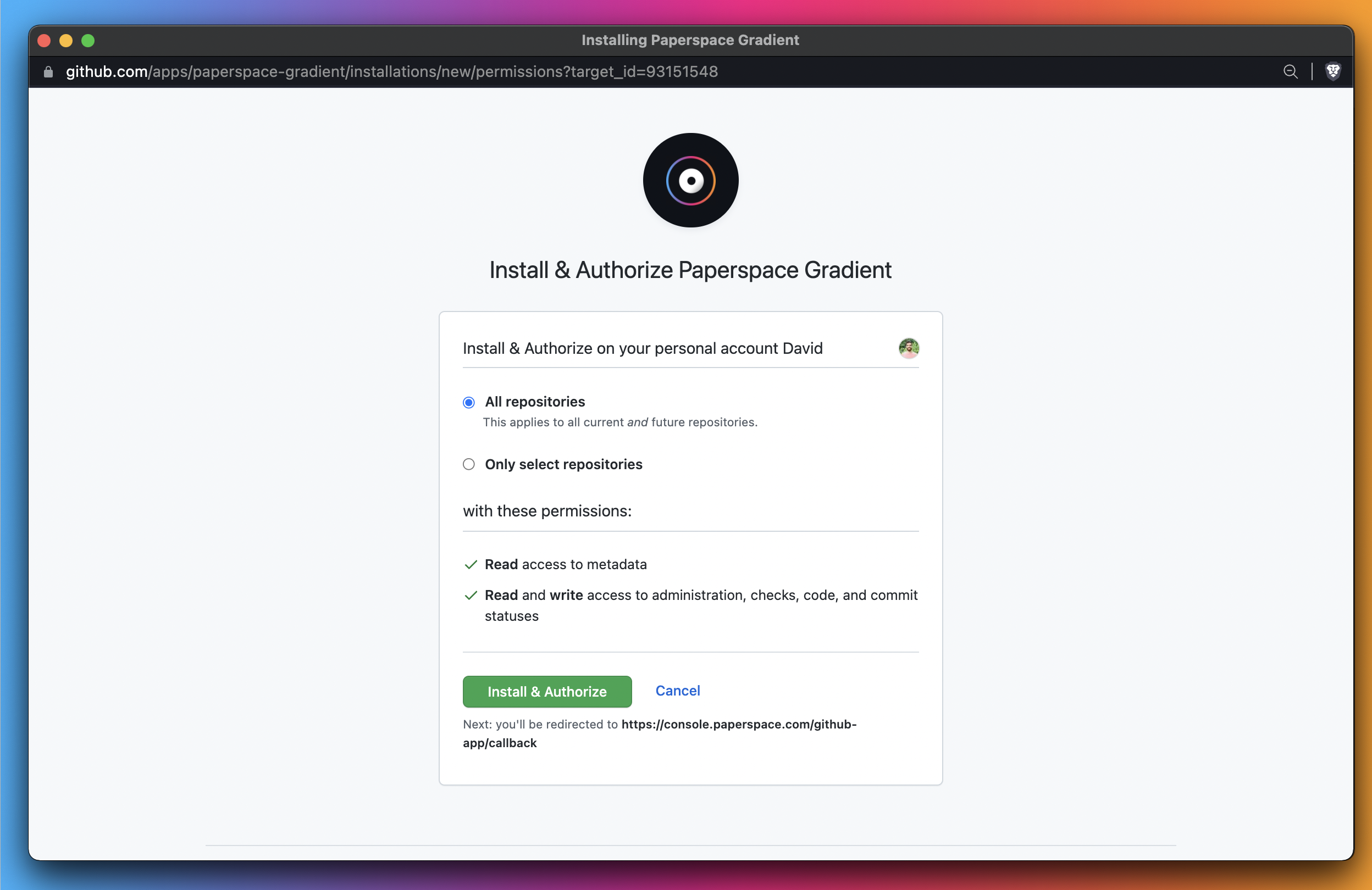The height and width of the screenshot is (890, 1372).
Task: Click the lock icon in address bar
Action: (48, 71)
